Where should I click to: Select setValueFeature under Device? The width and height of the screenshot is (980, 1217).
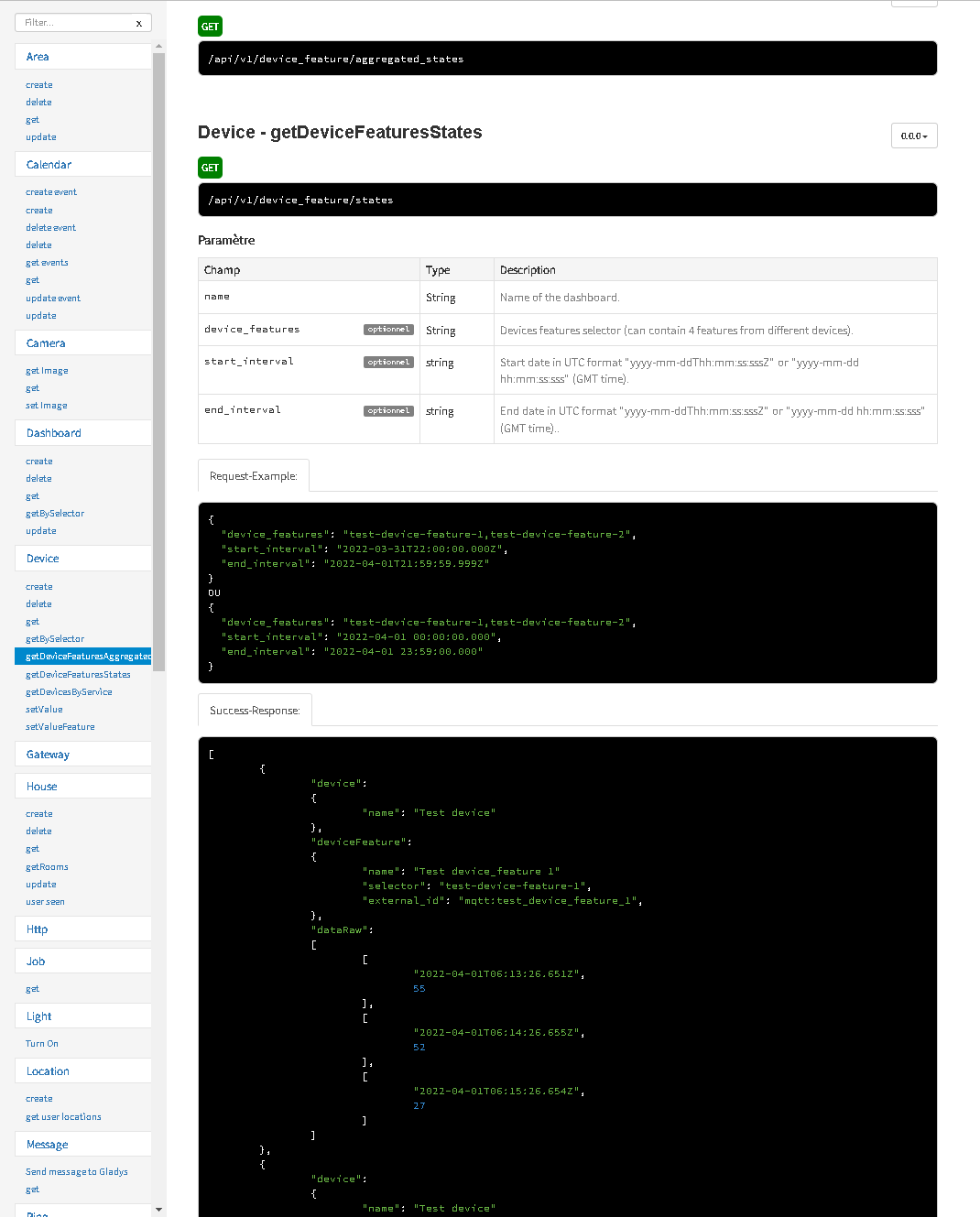pyautogui.click(x=60, y=727)
